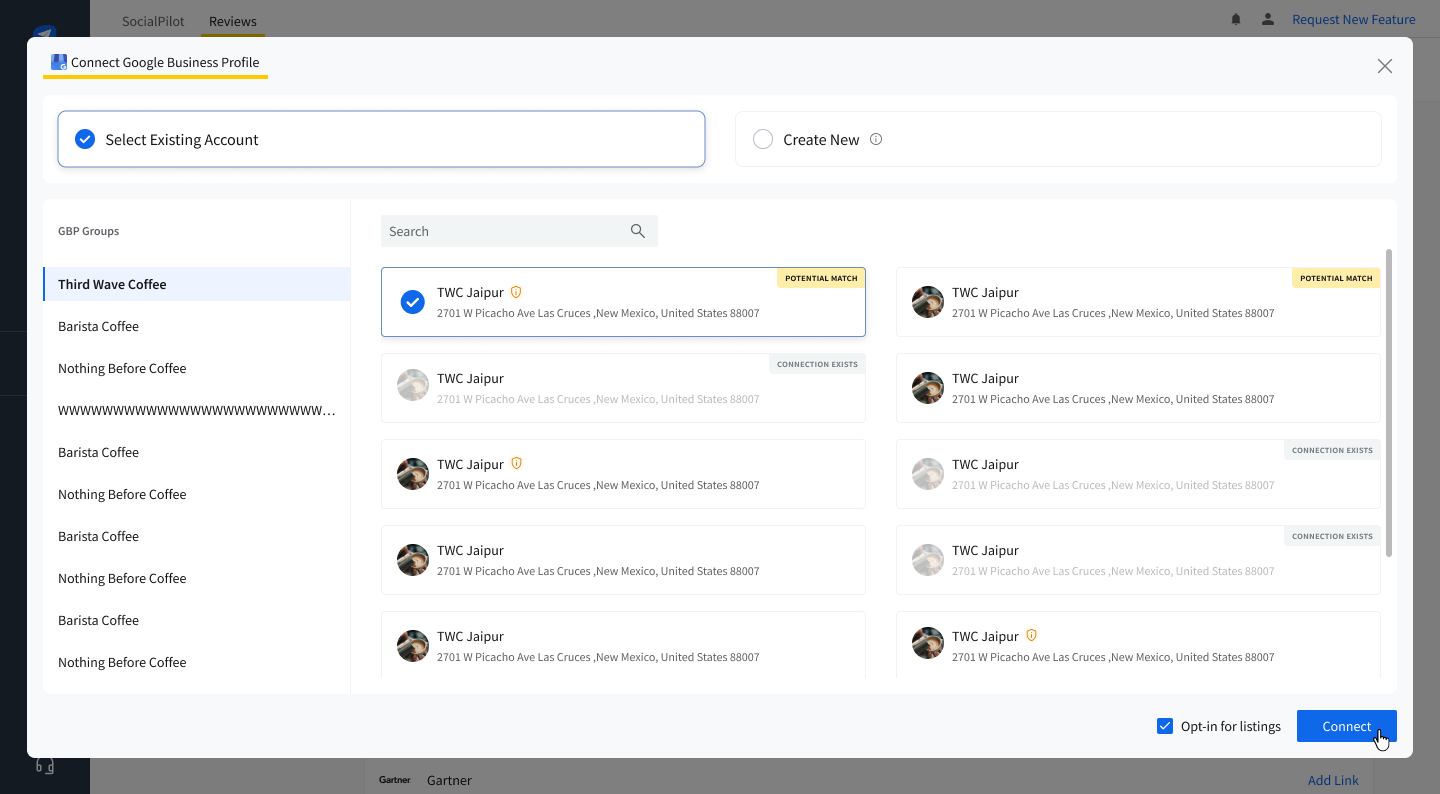Uncheck the blue checkmark on selected TWC Jaipur

point(412,302)
